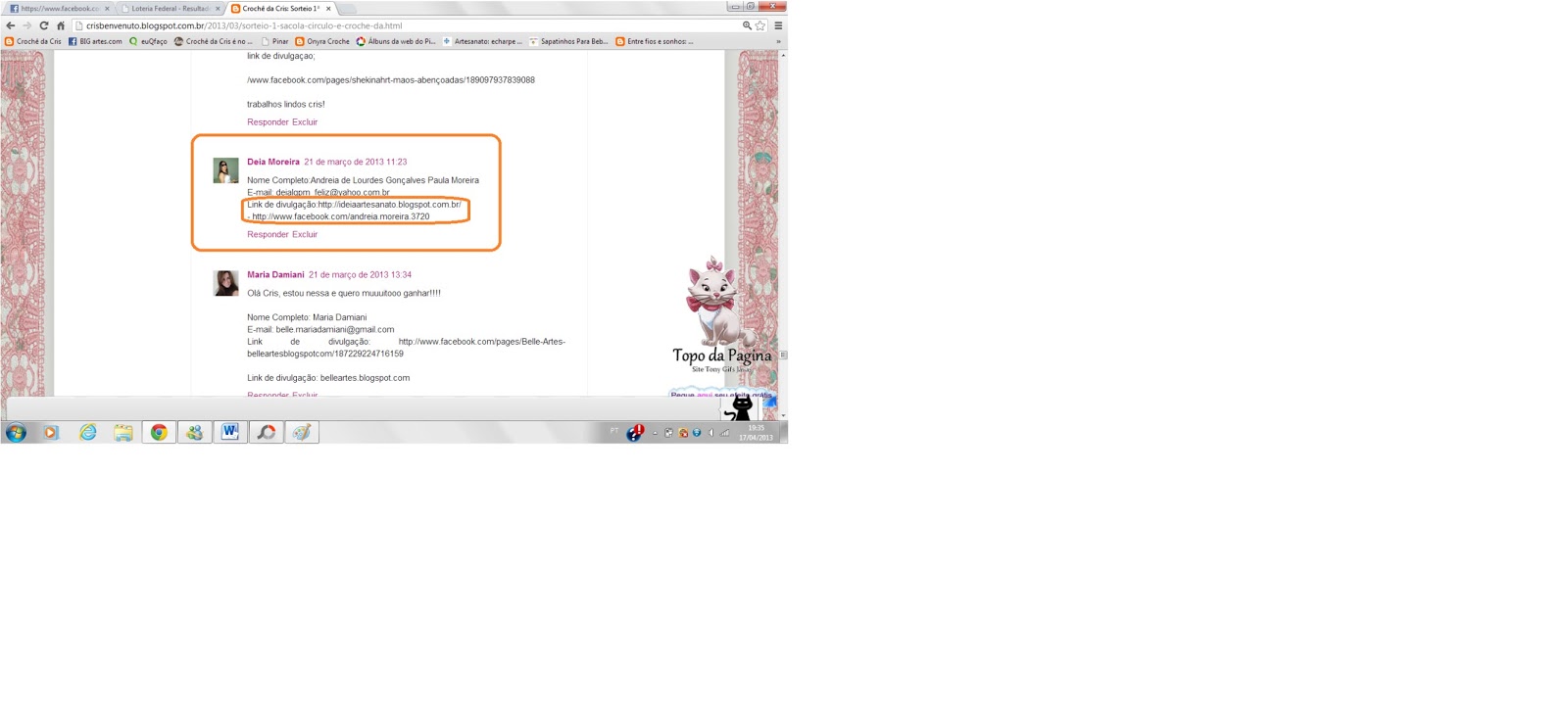Select the Croché da Cris: Sorteio tab
This screenshot has height=712, width=1568.
280,9
